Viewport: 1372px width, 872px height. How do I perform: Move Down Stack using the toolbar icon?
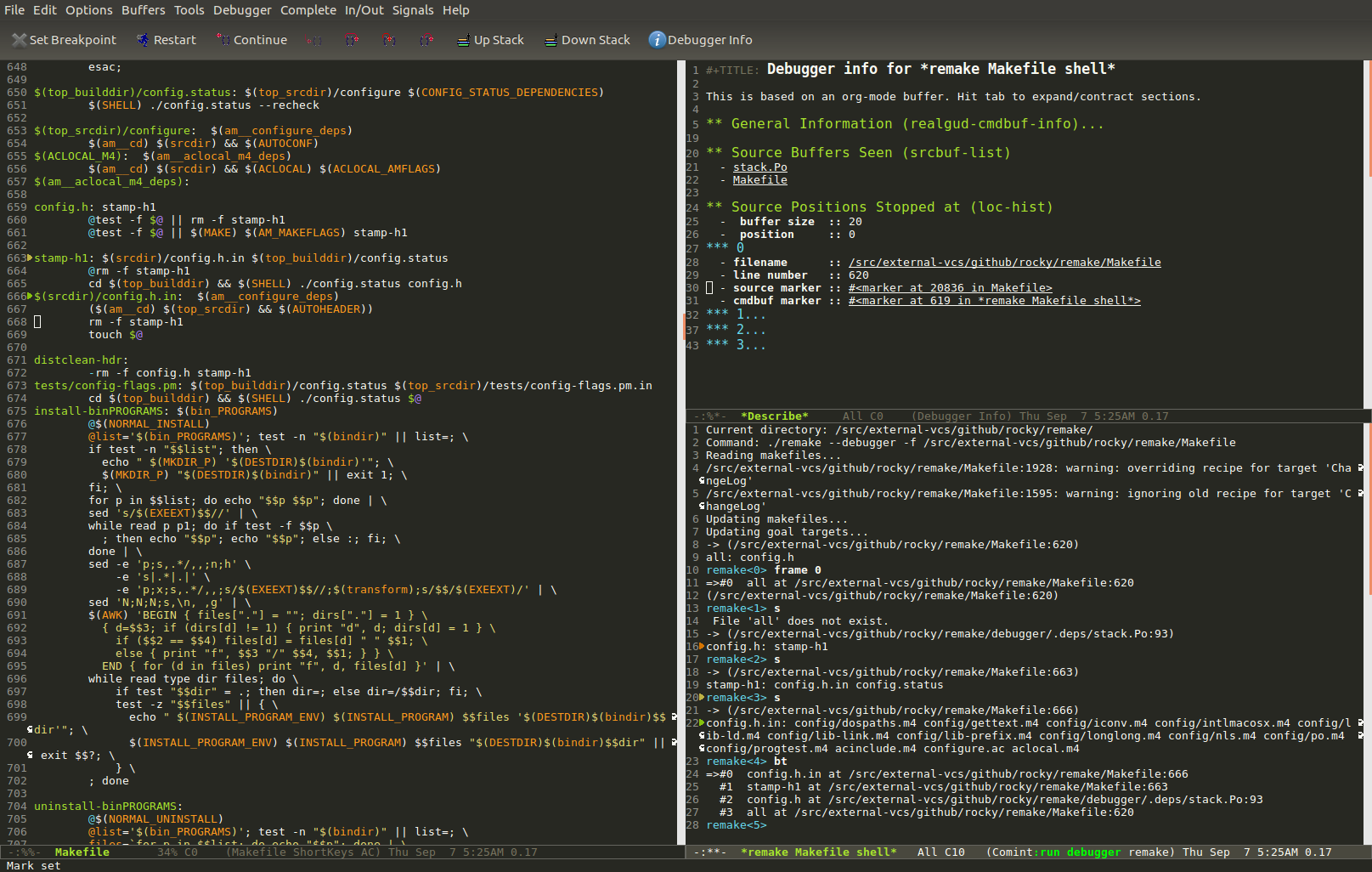[550, 40]
